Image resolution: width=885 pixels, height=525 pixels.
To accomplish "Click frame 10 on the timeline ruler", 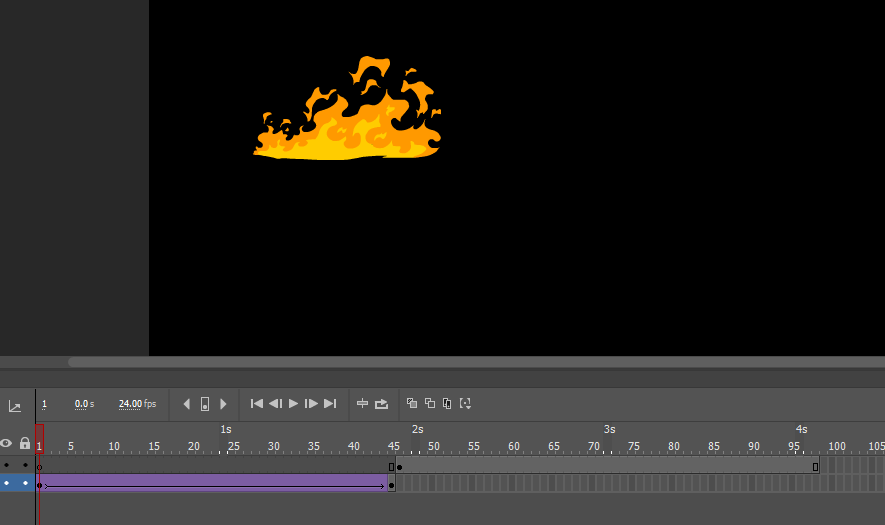I will tap(114, 447).
